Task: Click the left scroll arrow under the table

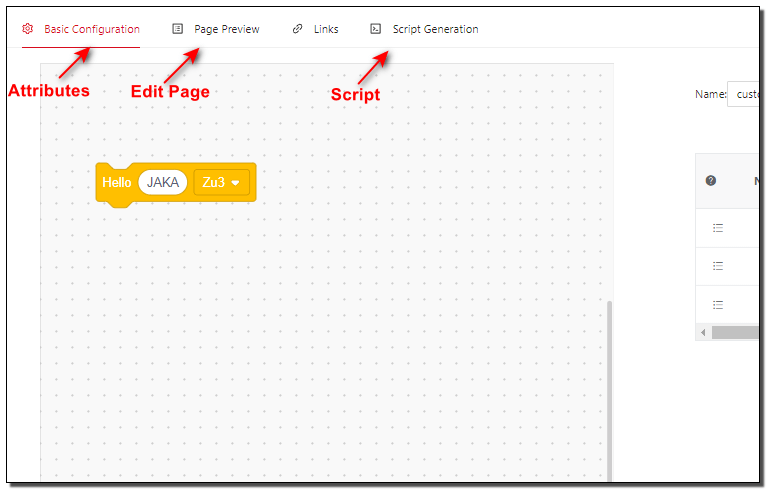Action: pyautogui.click(x=702, y=332)
